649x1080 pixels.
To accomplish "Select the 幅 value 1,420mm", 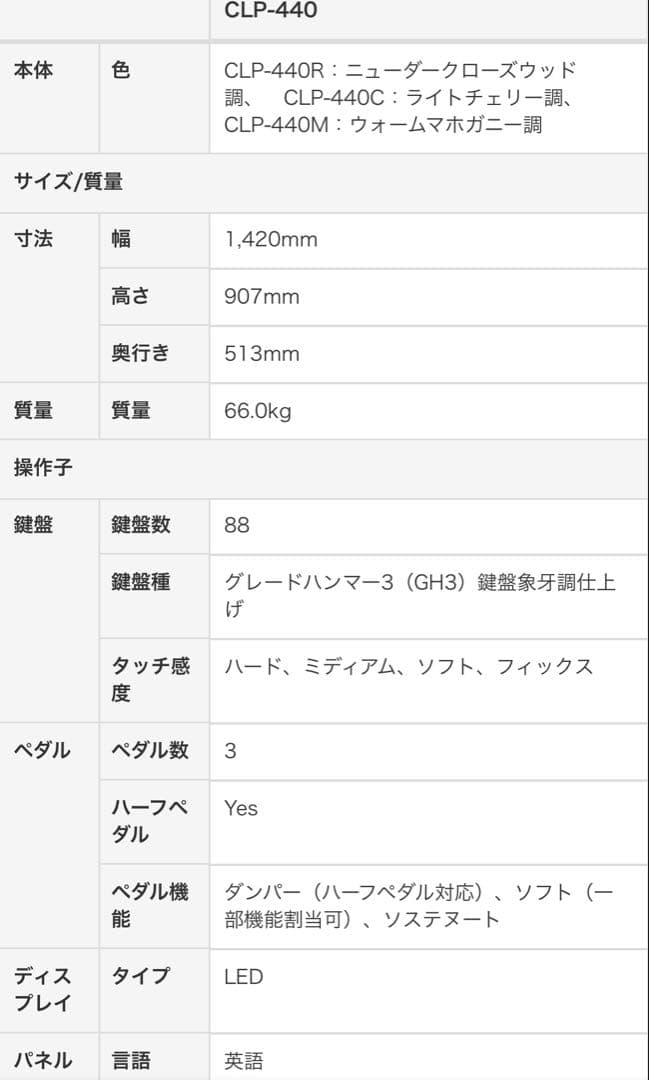I will pos(271,240).
